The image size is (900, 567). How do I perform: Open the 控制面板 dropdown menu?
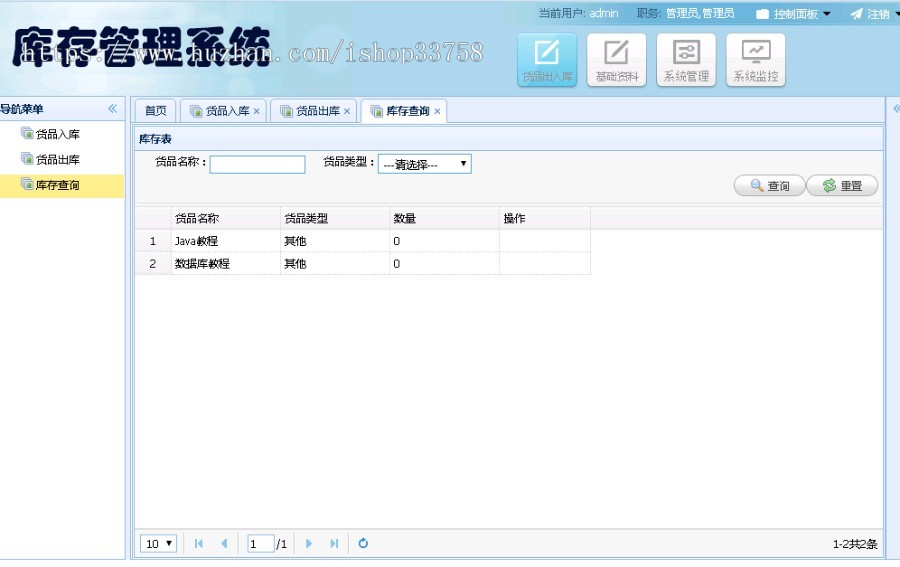click(x=793, y=14)
